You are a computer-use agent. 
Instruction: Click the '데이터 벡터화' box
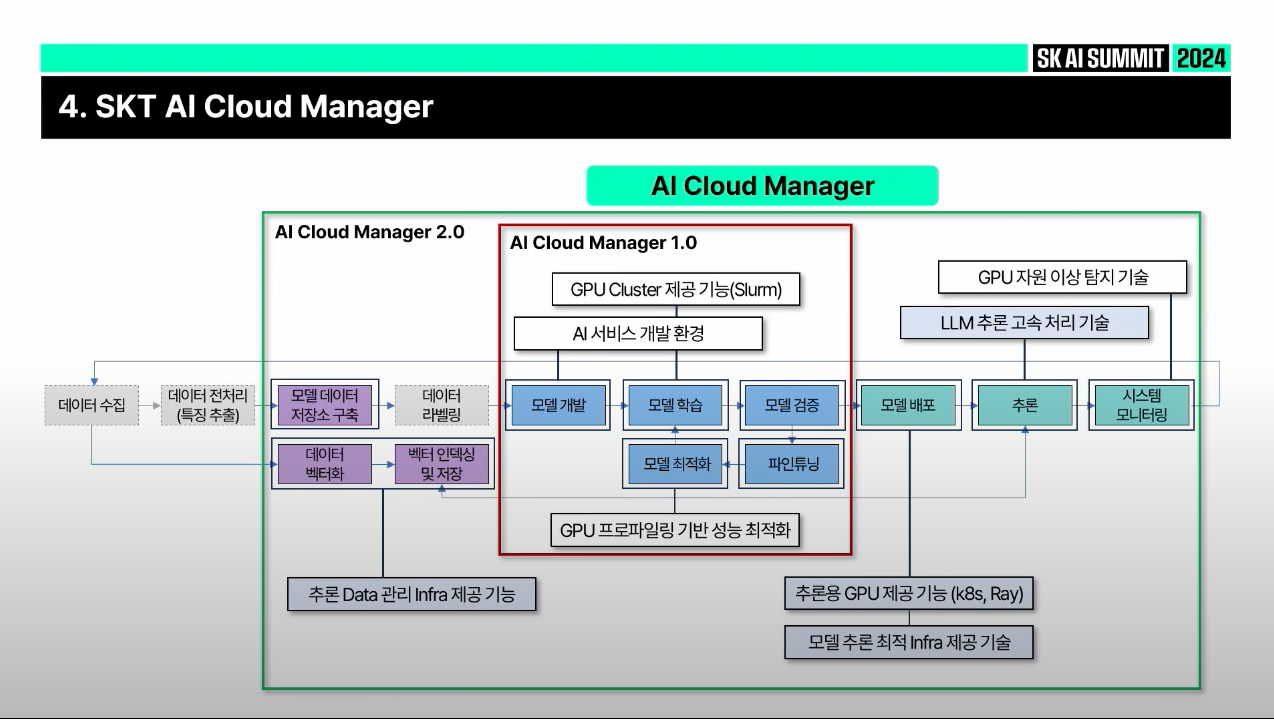tap(325, 463)
